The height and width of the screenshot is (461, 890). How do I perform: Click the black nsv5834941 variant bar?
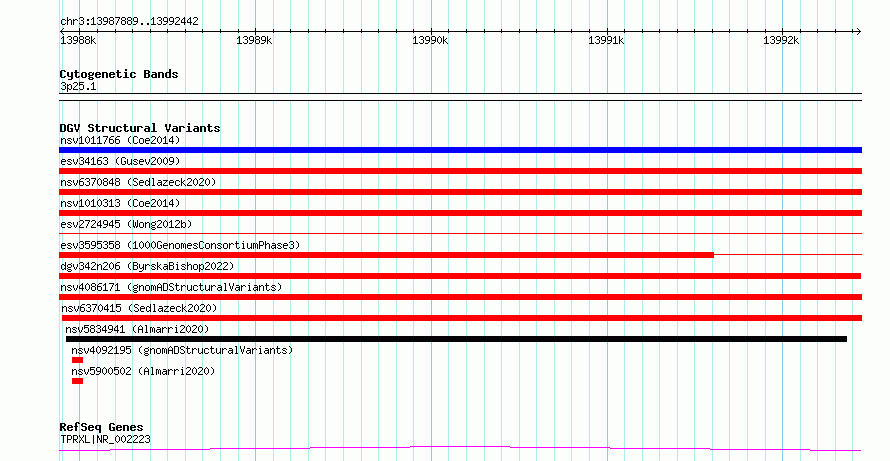[x=456, y=339]
